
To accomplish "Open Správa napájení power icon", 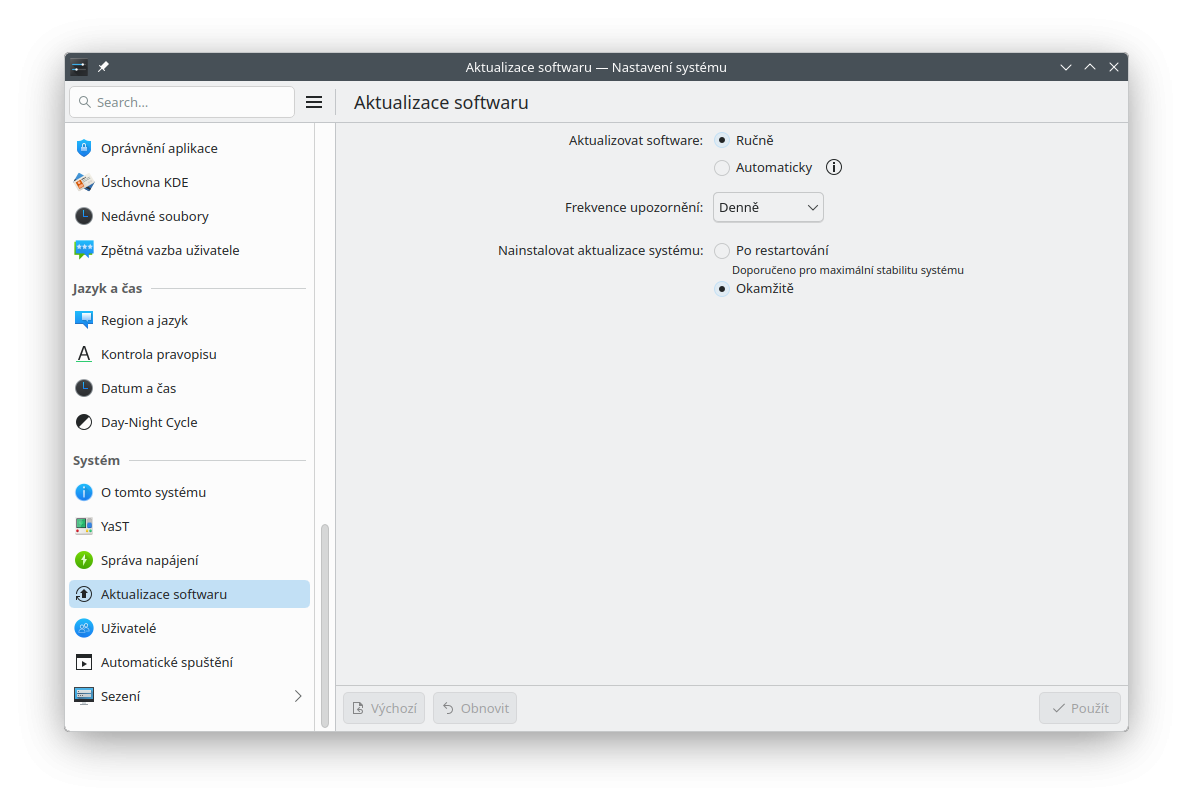I will click(84, 560).
